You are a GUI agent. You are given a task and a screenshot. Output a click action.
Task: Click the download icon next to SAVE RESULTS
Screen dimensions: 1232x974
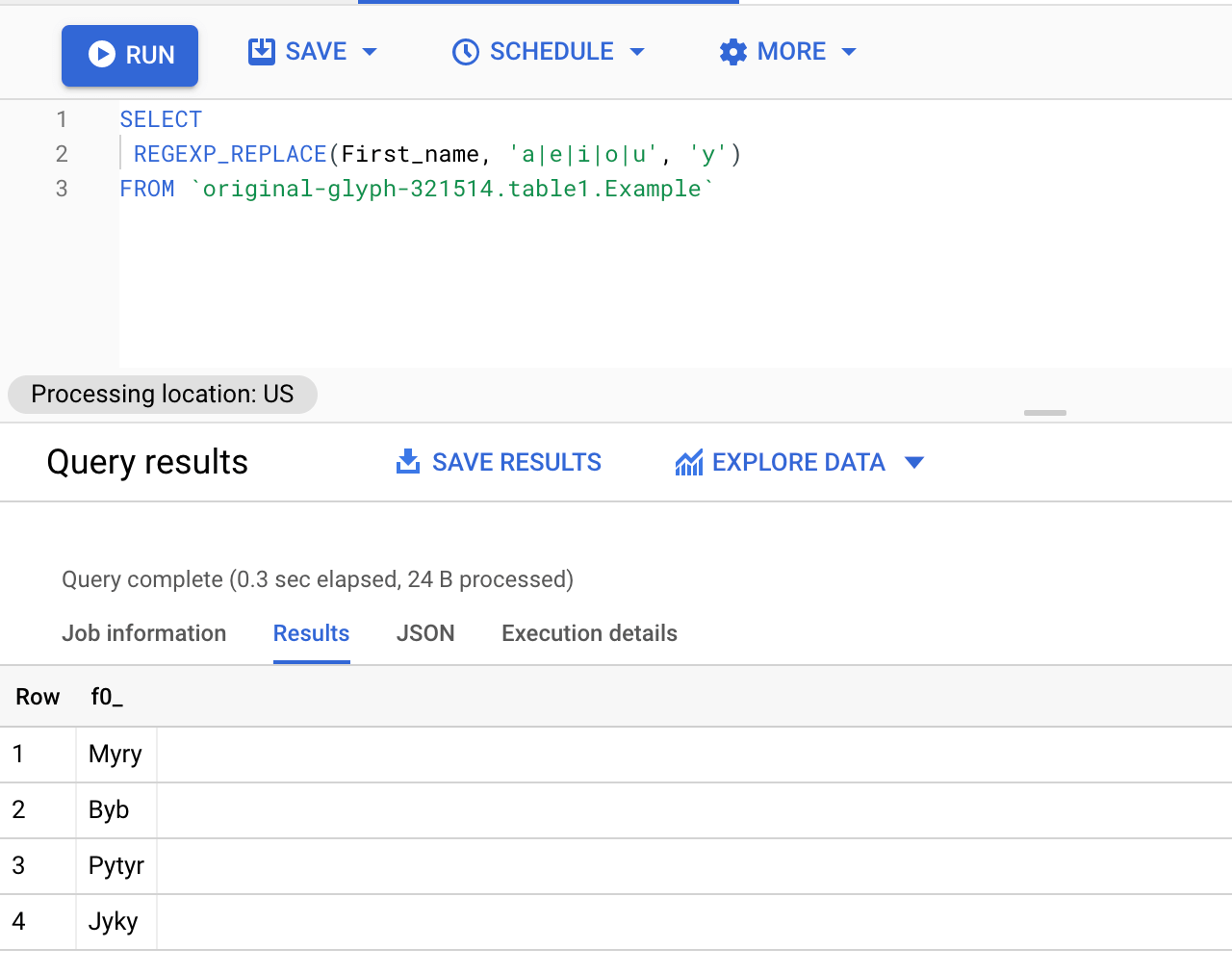pyautogui.click(x=408, y=462)
